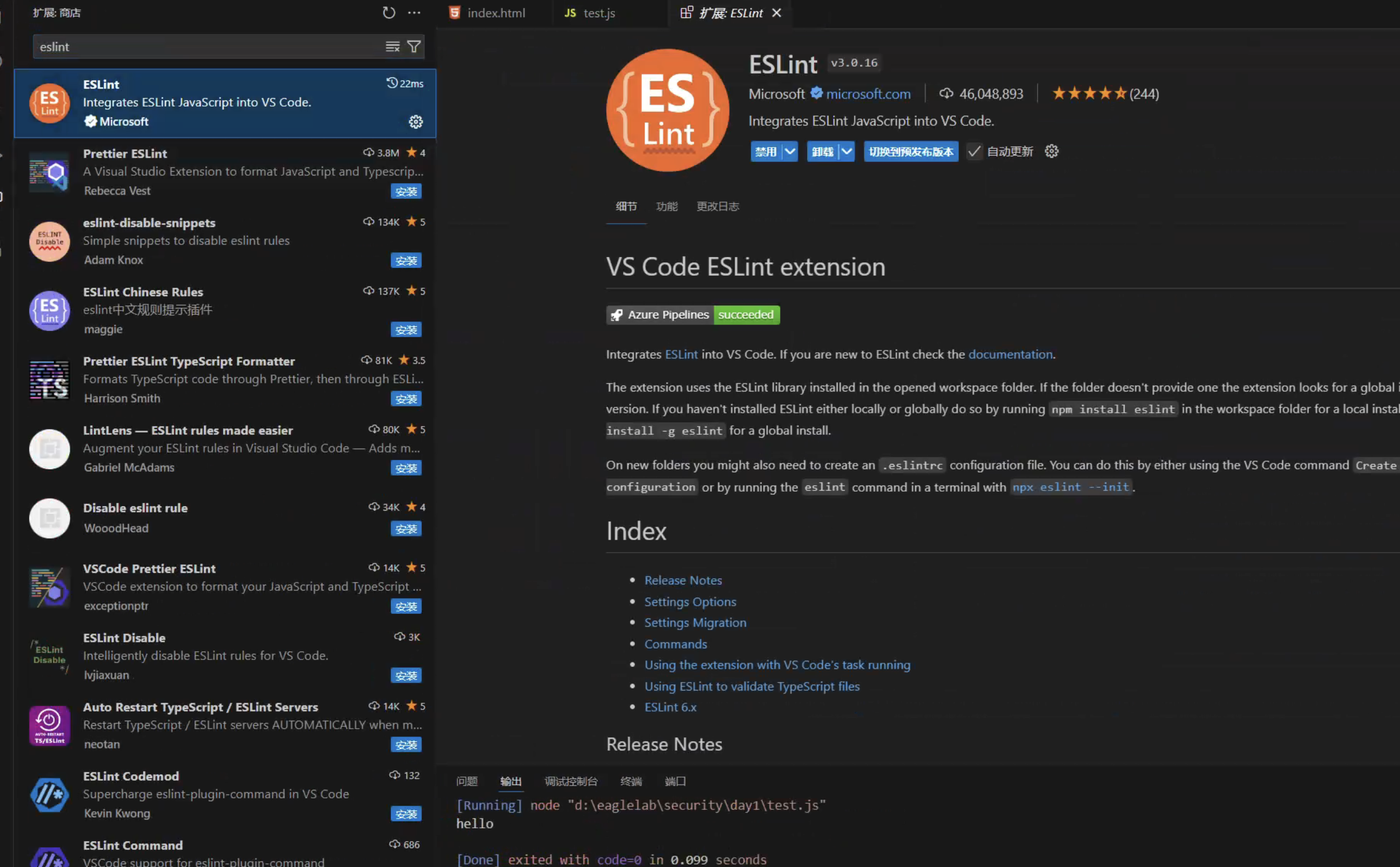This screenshot has width=1400, height=867.
Task: Open the microsoft.com publisher link
Action: pyautogui.click(x=868, y=94)
